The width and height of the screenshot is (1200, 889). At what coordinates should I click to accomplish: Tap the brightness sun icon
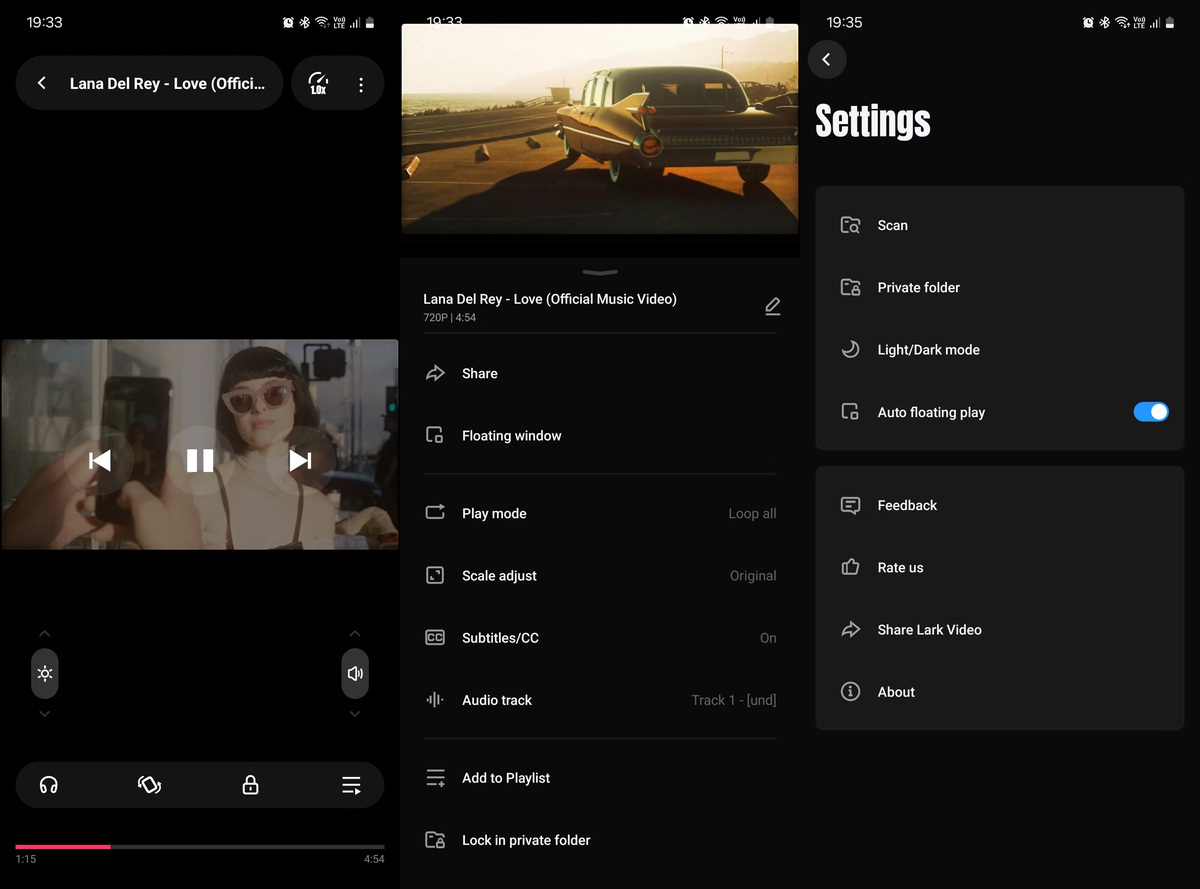(45, 674)
